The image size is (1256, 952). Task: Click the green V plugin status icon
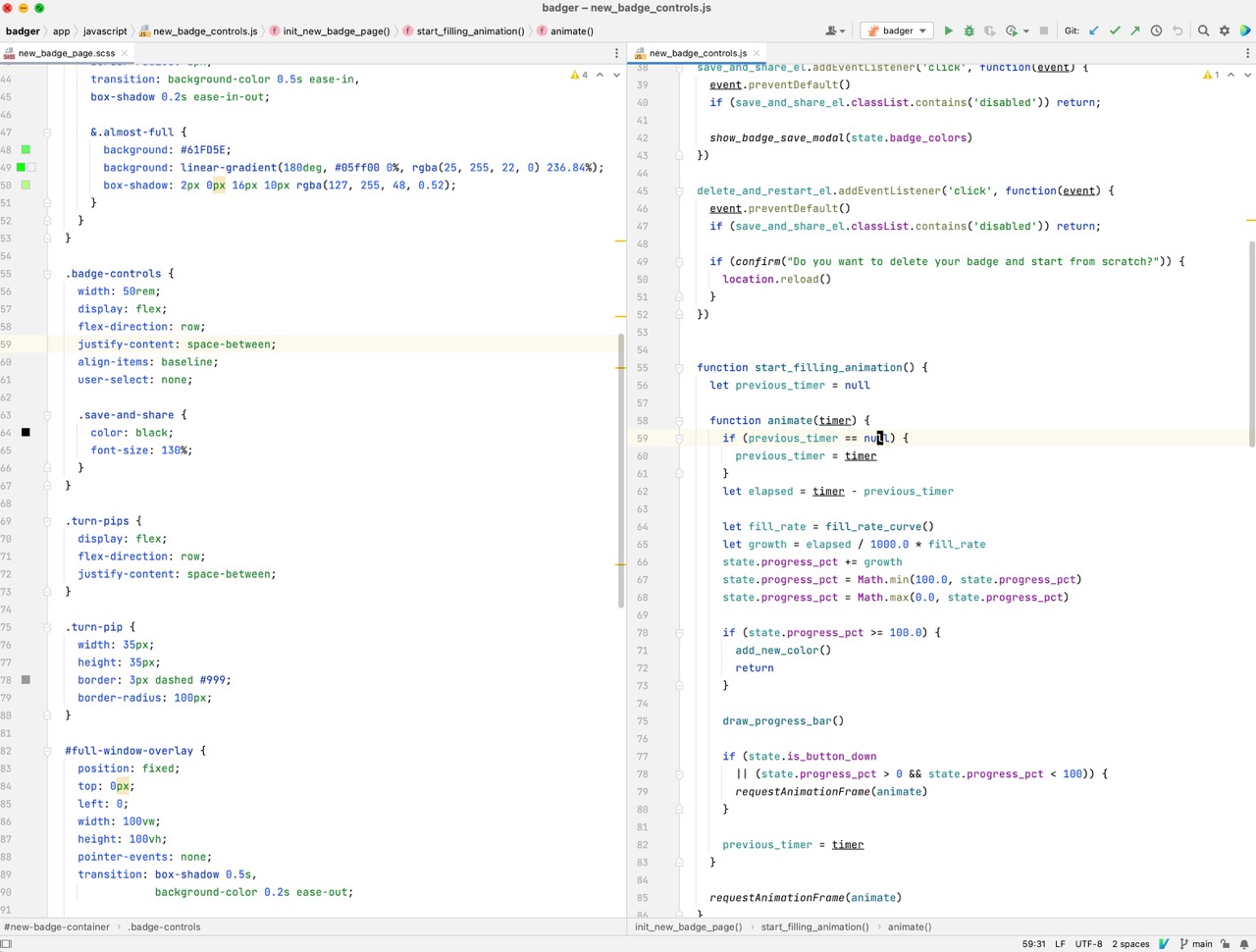tap(1164, 944)
